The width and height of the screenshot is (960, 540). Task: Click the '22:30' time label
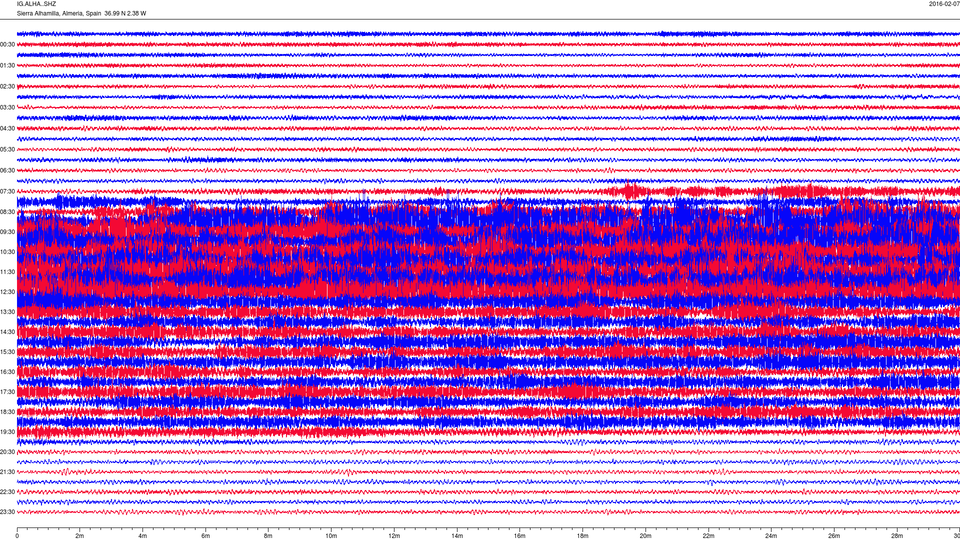(7, 492)
